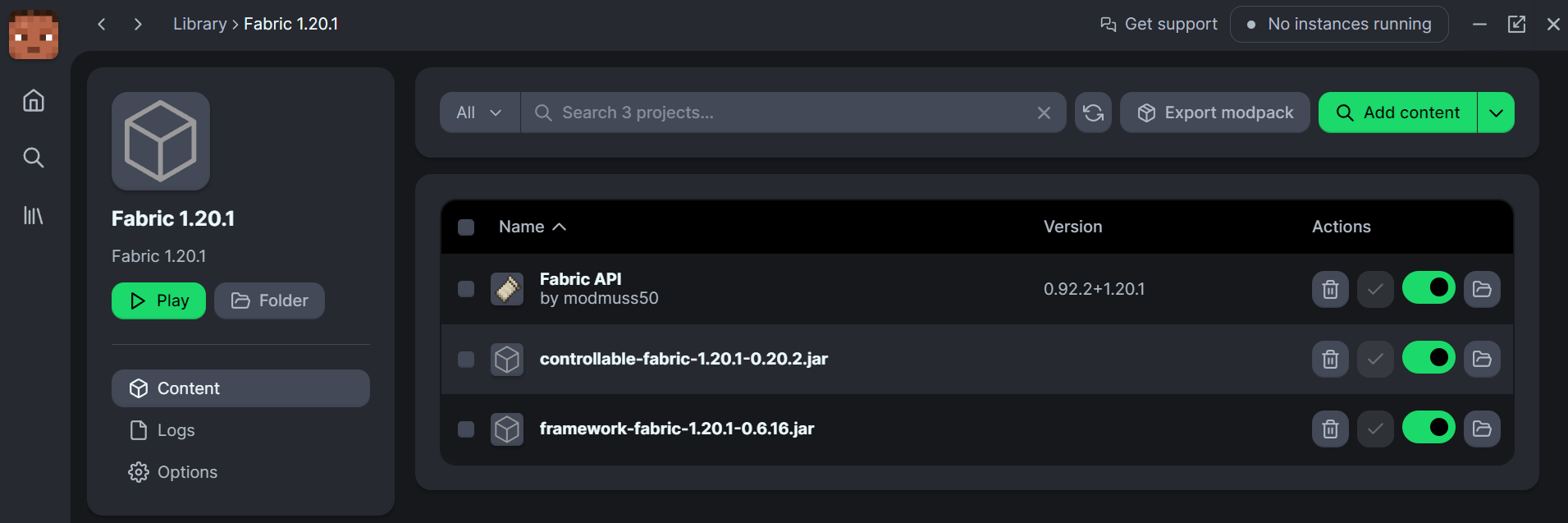Screen dimensions: 1568x523
Task: Show Fabric API file in folder
Action: tap(1482, 289)
